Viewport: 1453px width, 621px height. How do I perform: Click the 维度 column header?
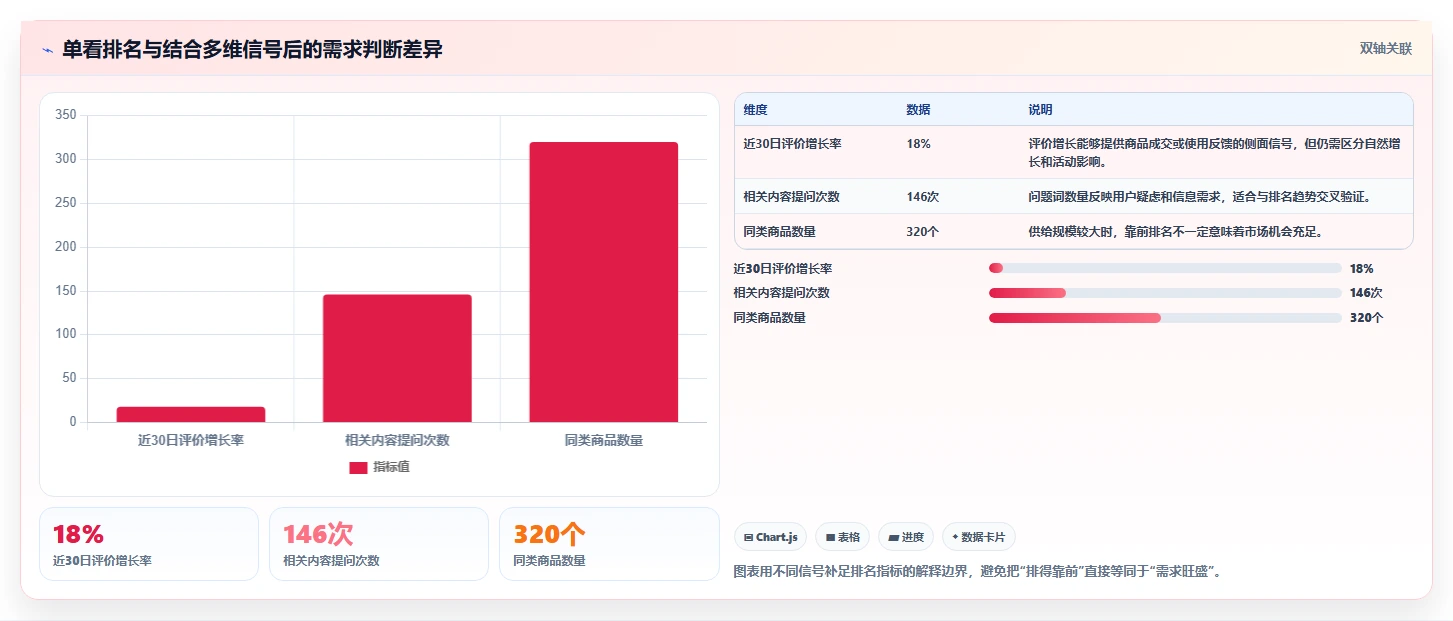coord(756,110)
